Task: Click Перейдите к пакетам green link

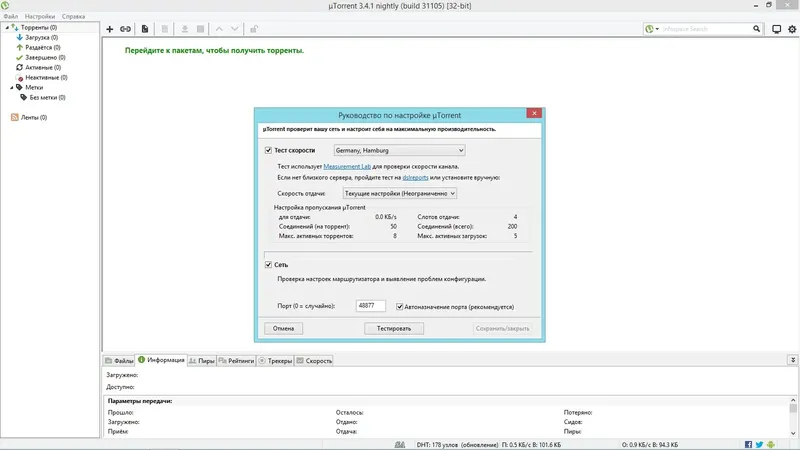Action: click(x=214, y=51)
